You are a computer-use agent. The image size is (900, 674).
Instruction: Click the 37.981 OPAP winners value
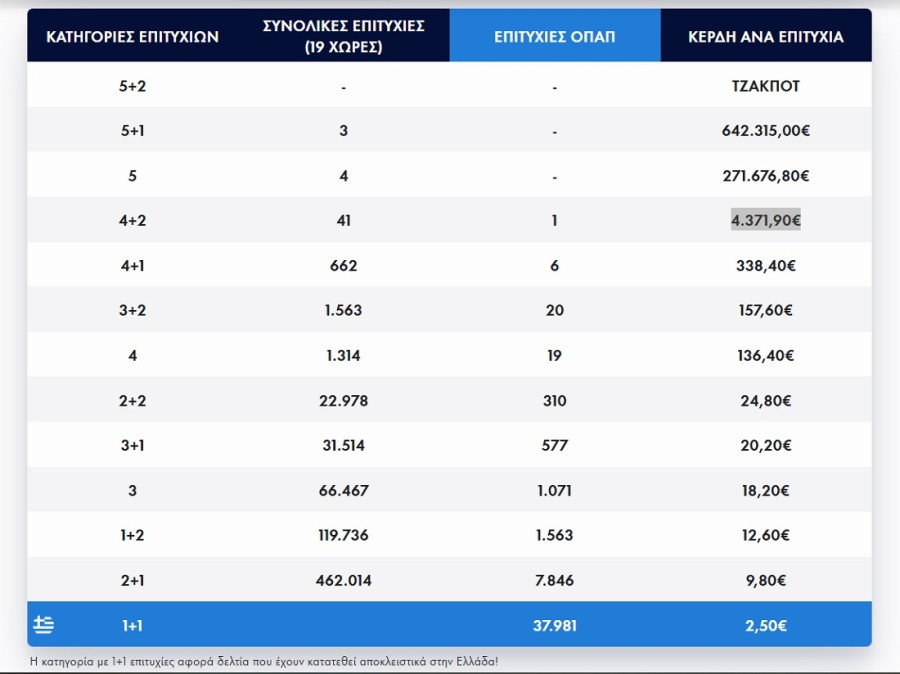554,626
